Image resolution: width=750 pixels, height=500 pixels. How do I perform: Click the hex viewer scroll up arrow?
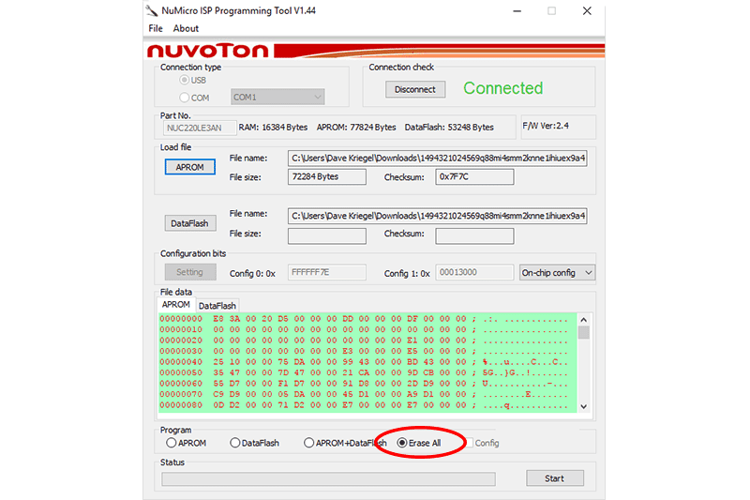[x=584, y=320]
